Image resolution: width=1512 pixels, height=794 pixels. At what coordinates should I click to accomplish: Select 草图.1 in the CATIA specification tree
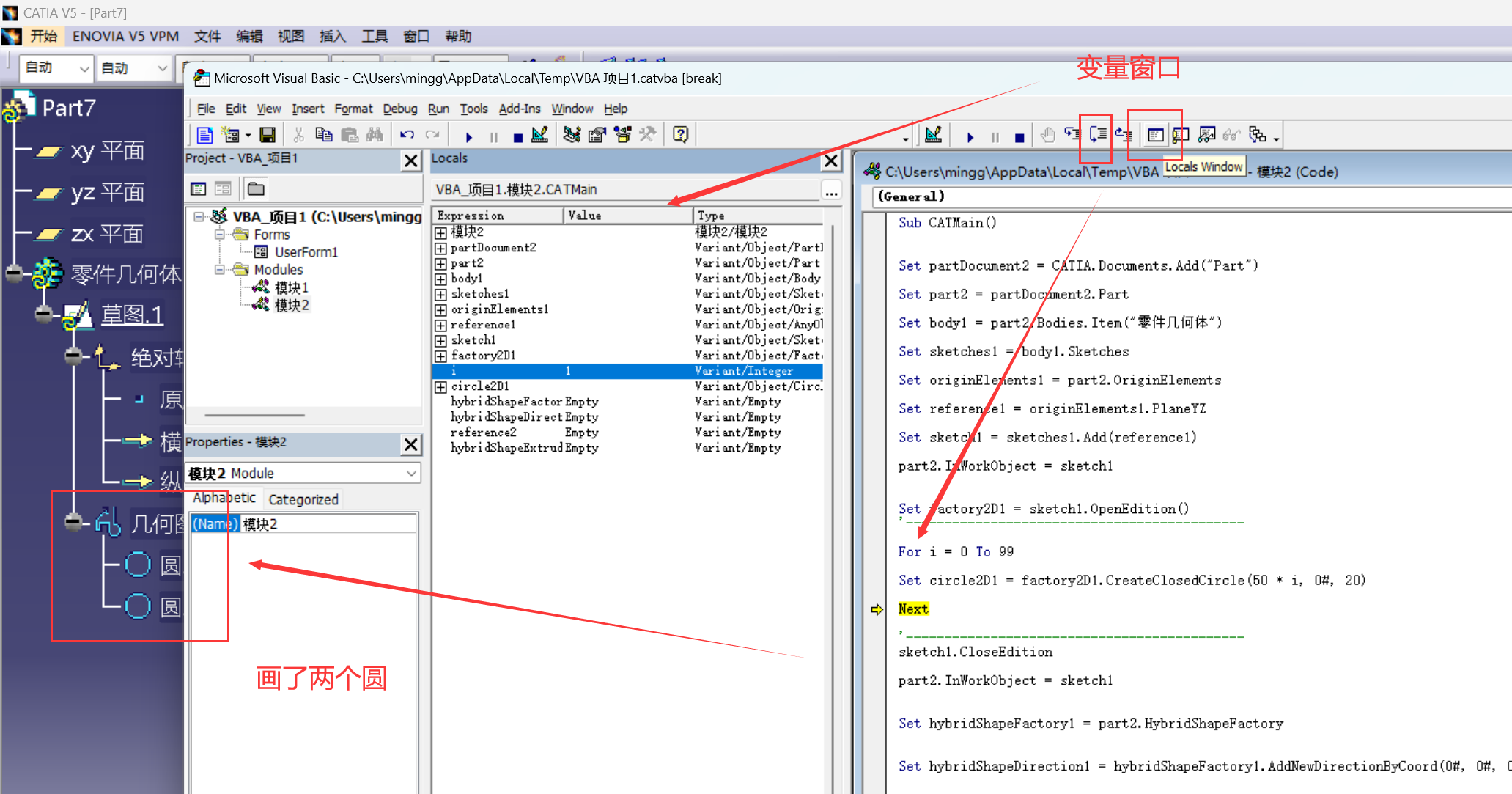pos(132,315)
